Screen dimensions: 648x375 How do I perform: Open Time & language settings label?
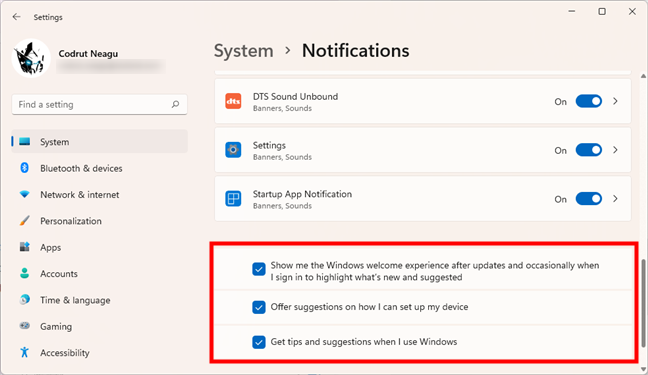[x=75, y=300]
